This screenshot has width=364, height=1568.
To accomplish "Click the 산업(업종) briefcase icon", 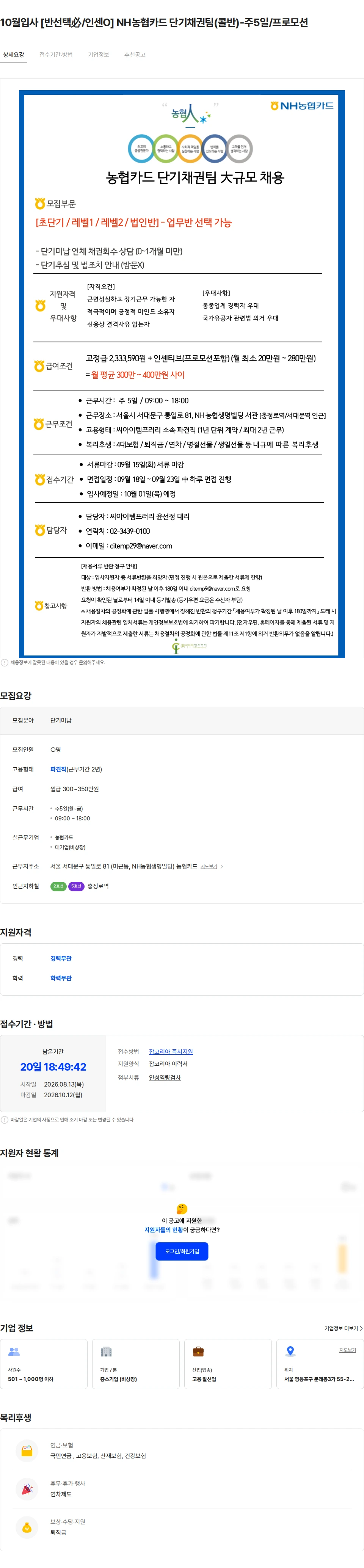I will pos(198,1351).
